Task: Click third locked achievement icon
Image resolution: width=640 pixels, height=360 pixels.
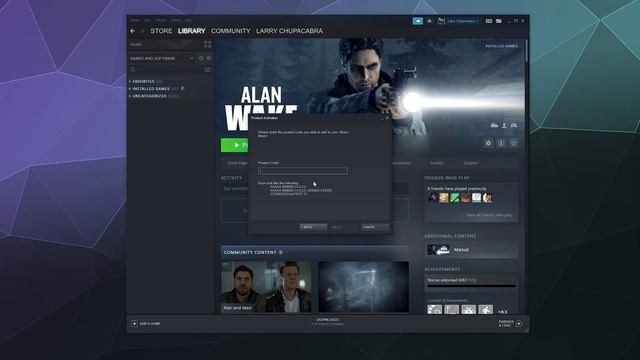Action: coord(469,310)
